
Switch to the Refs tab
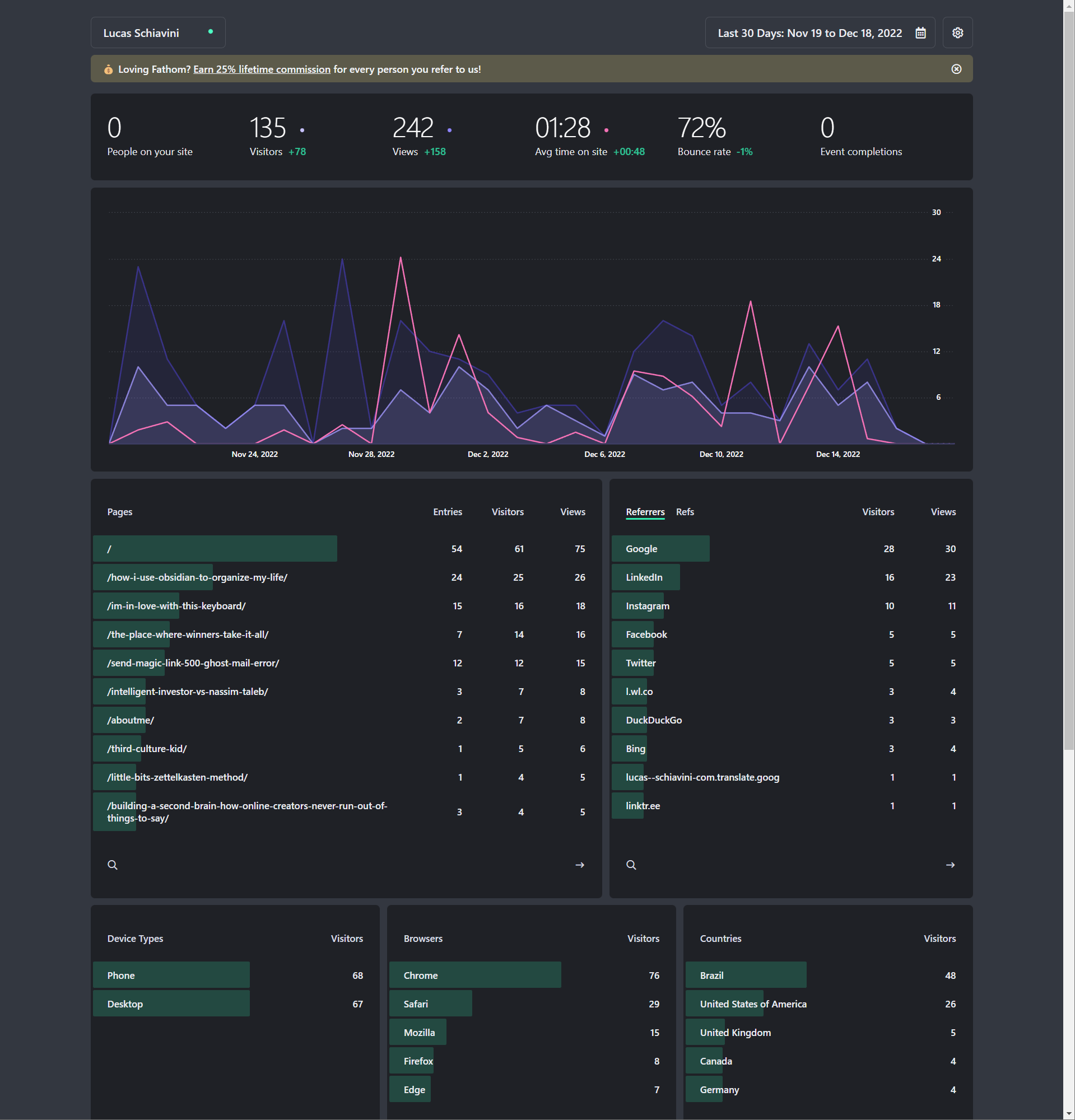coord(685,512)
